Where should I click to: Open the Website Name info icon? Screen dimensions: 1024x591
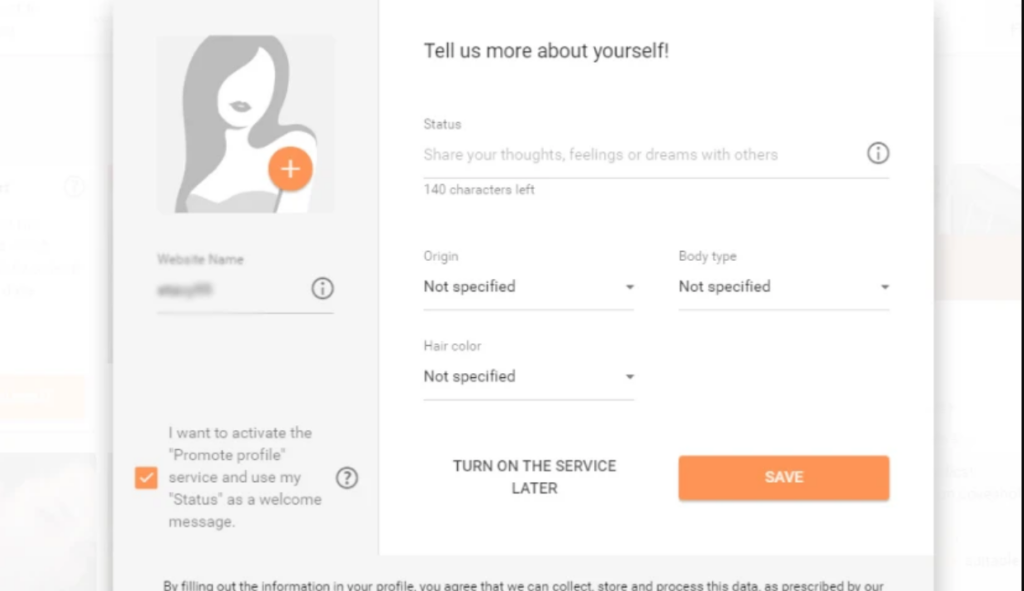point(322,289)
